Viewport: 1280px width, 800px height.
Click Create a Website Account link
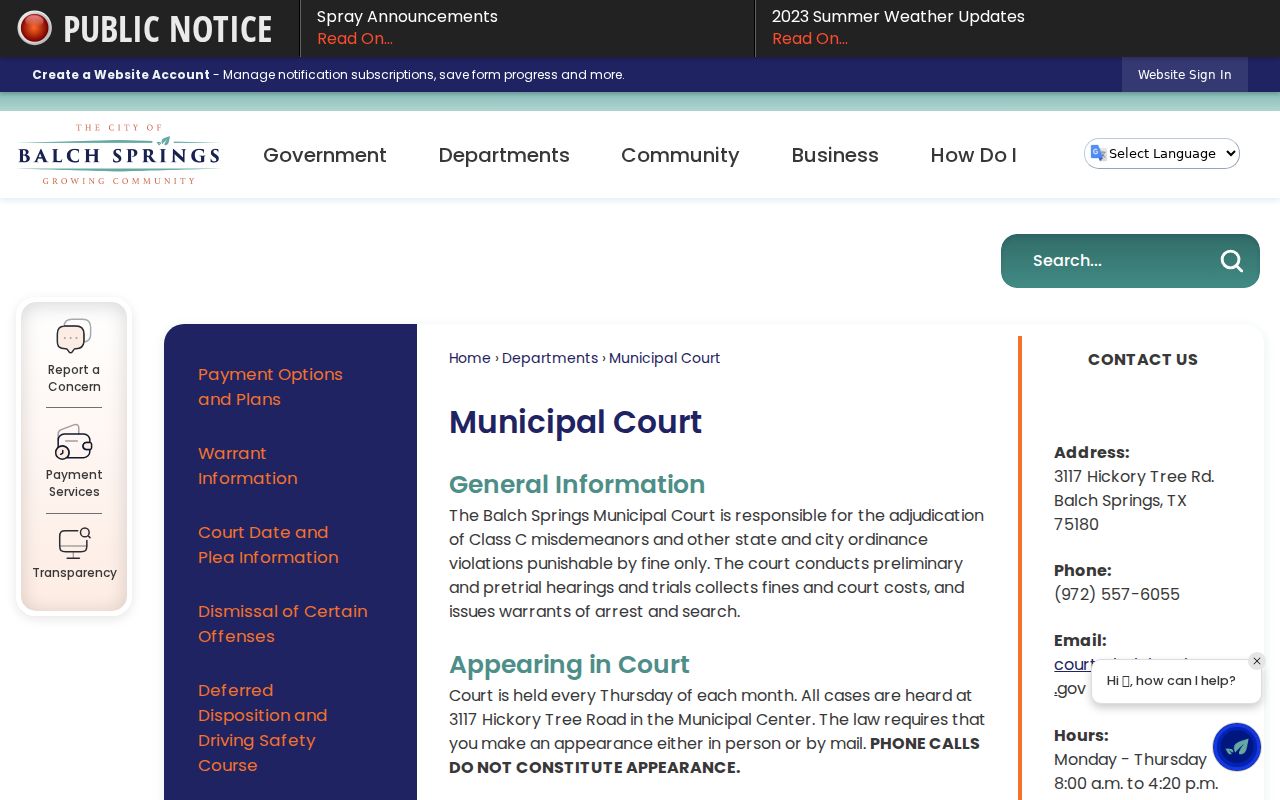[121, 75]
